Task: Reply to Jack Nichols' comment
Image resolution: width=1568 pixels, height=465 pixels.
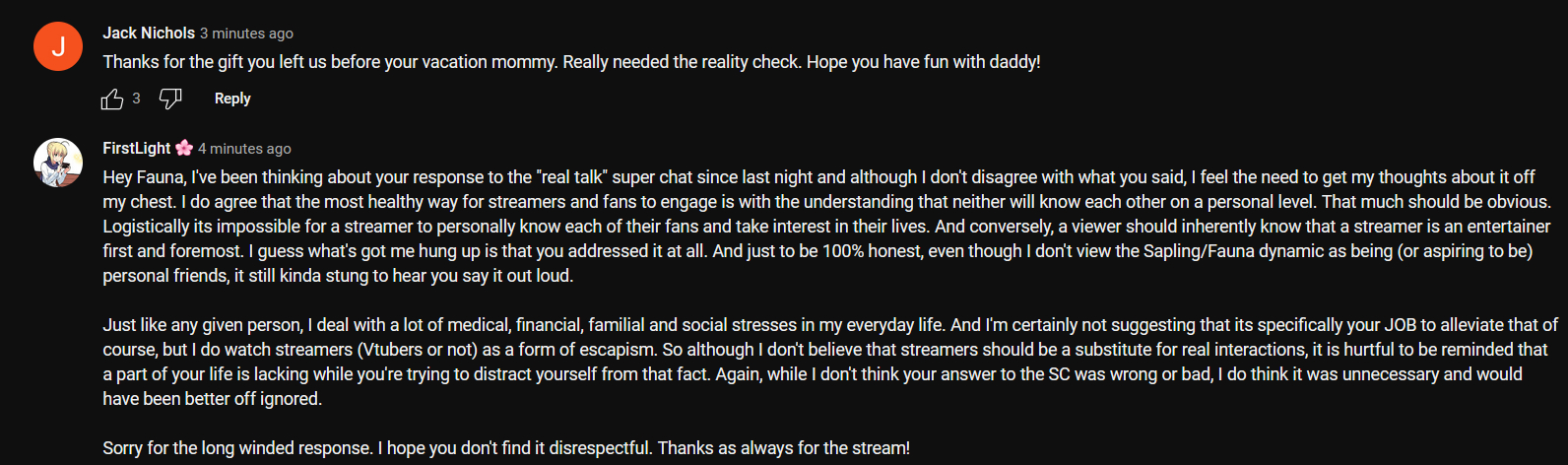Action: (232, 99)
